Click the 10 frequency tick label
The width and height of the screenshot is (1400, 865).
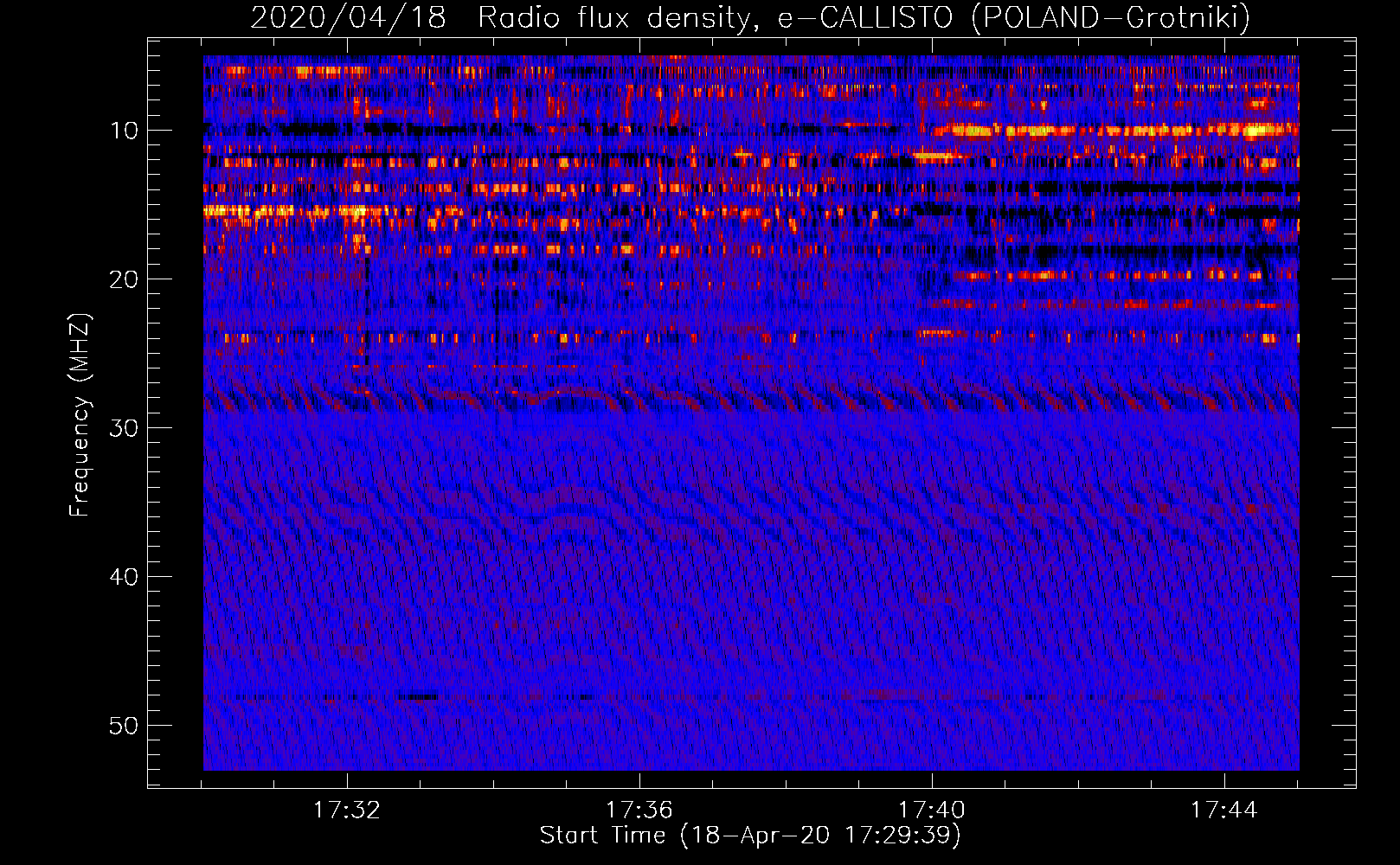(124, 131)
